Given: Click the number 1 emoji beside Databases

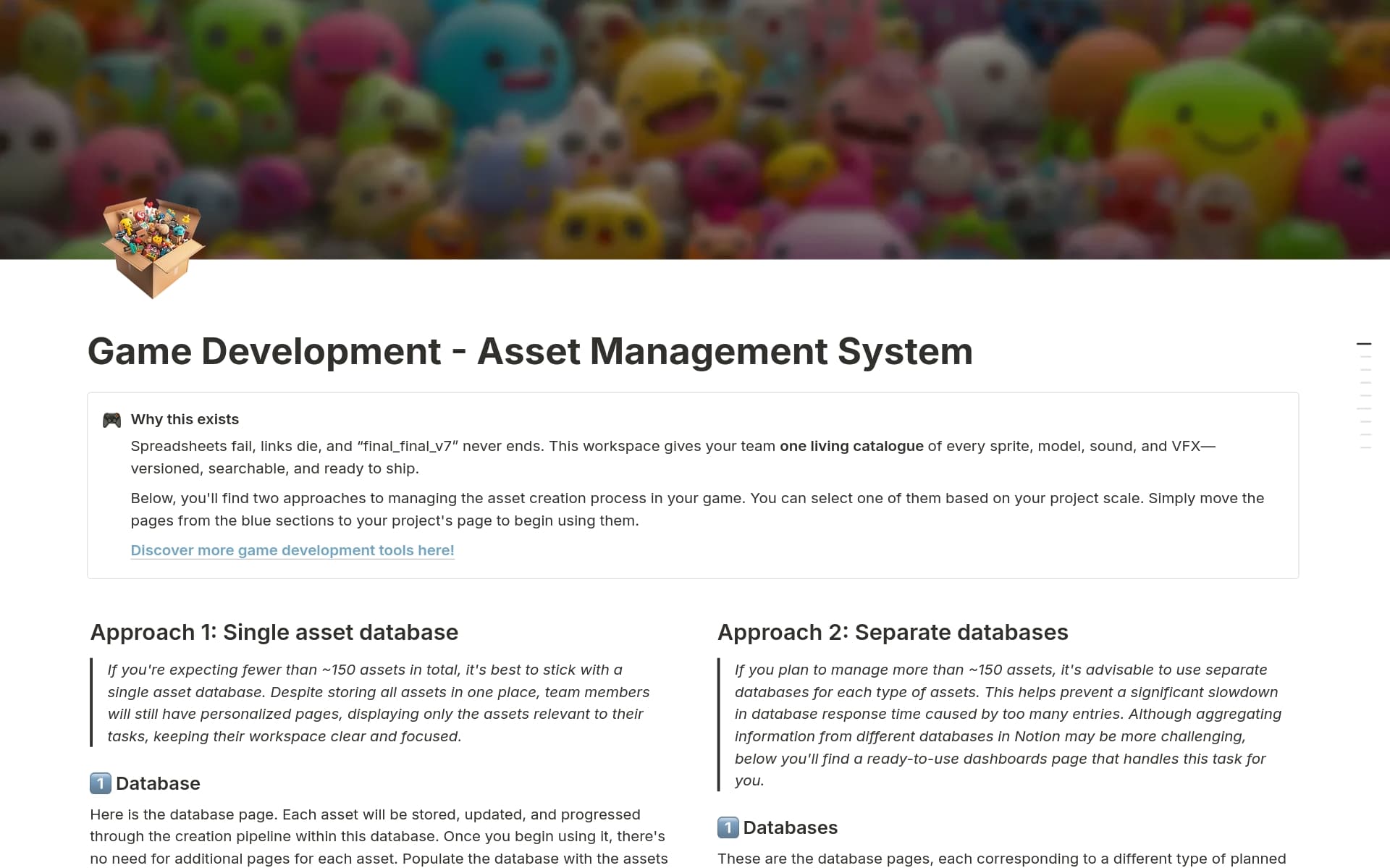Looking at the screenshot, I should coord(728,827).
